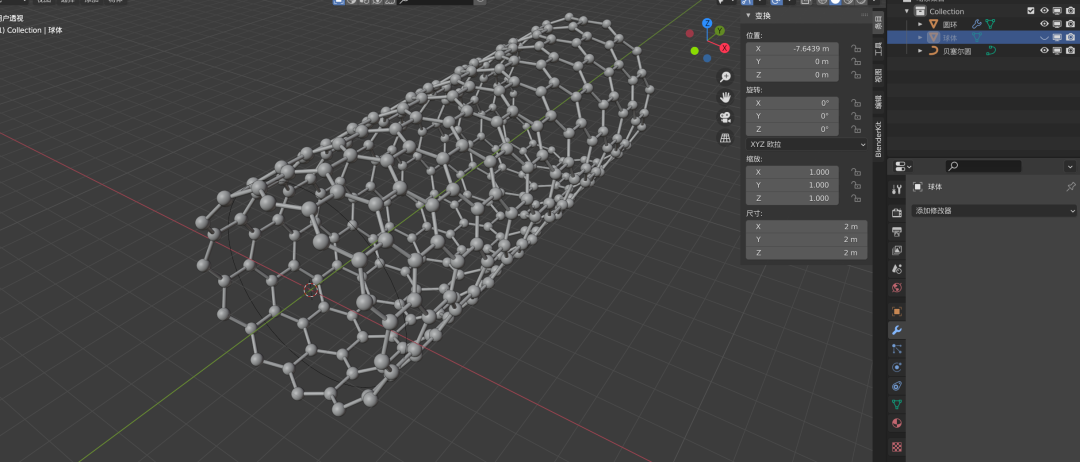
Task: Click the location Y field showing 0 m
Action: 792,62
